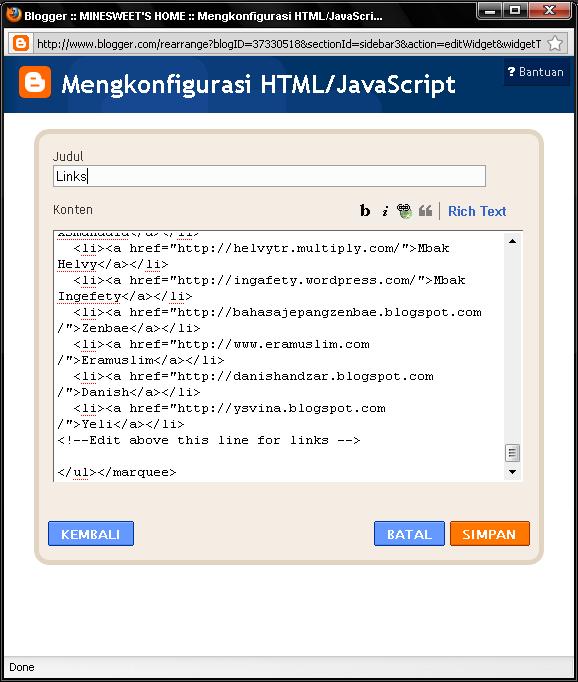Click the Blogger logo in header
The height and width of the screenshot is (682, 578).
(35, 82)
